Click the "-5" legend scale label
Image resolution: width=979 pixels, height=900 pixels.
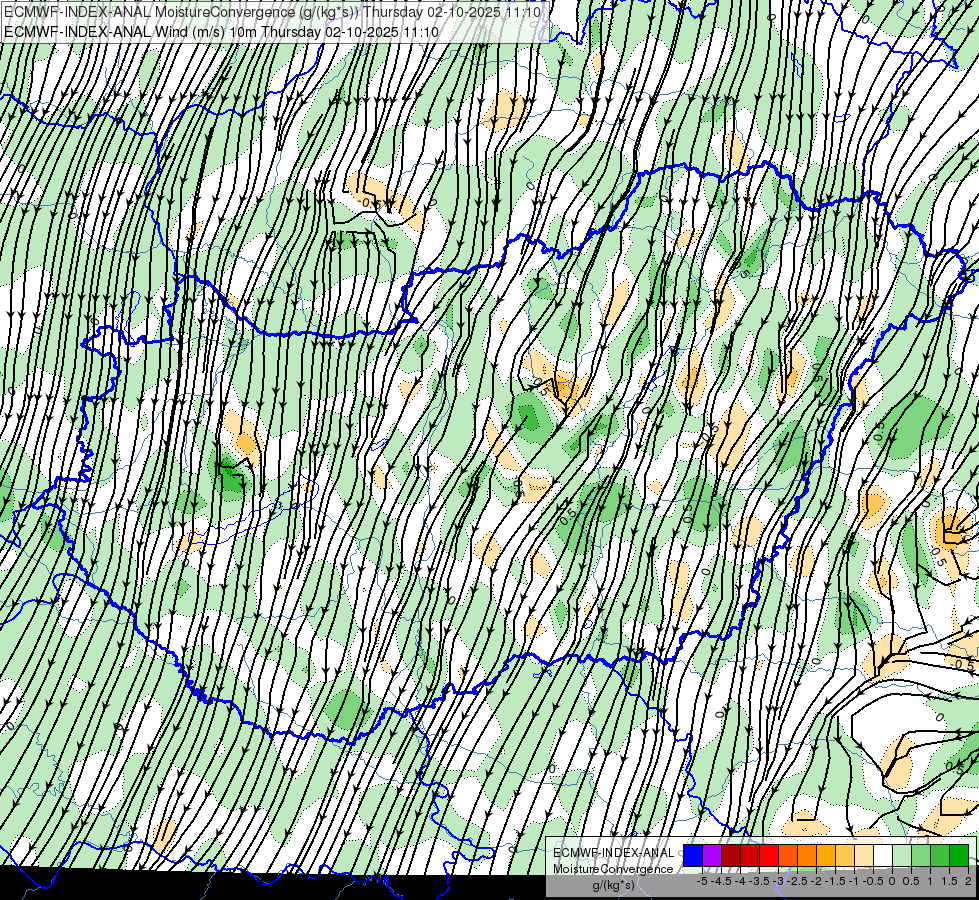pyautogui.click(x=702, y=881)
